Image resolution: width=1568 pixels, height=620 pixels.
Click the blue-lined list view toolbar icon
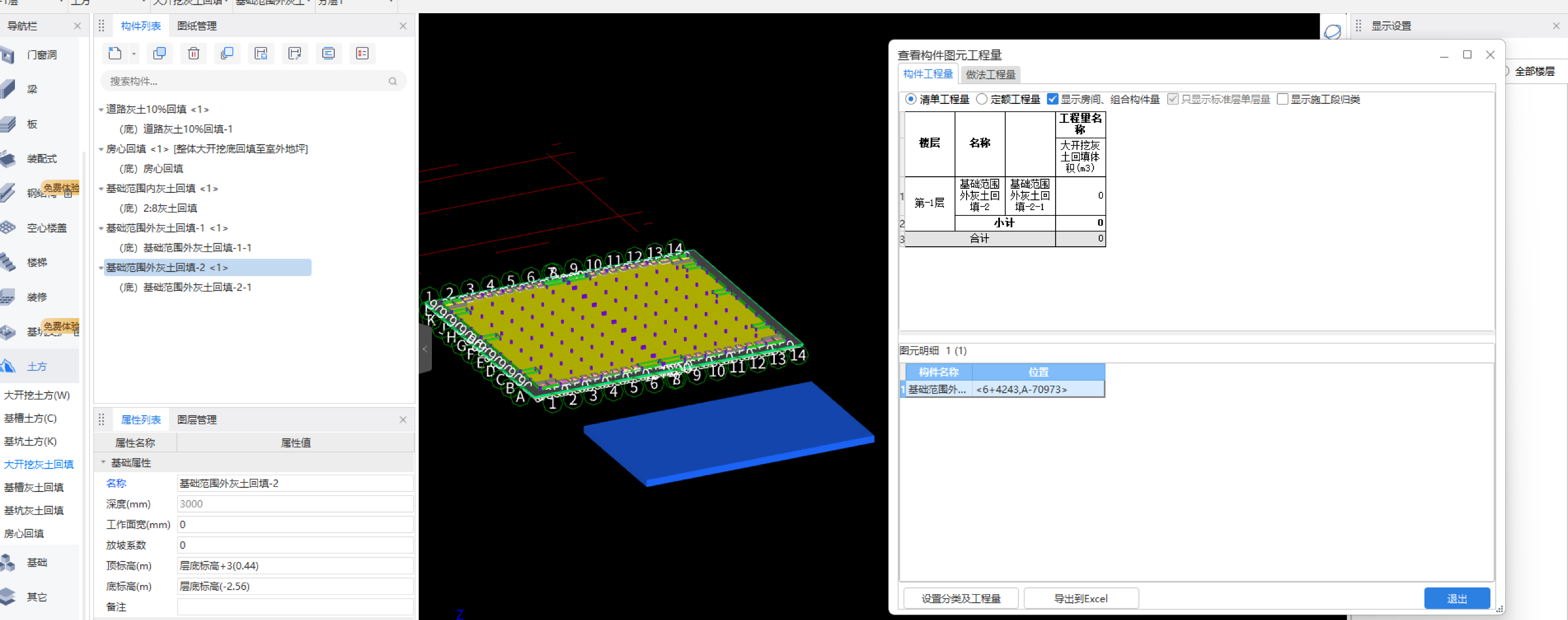pyautogui.click(x=329, y=53)
